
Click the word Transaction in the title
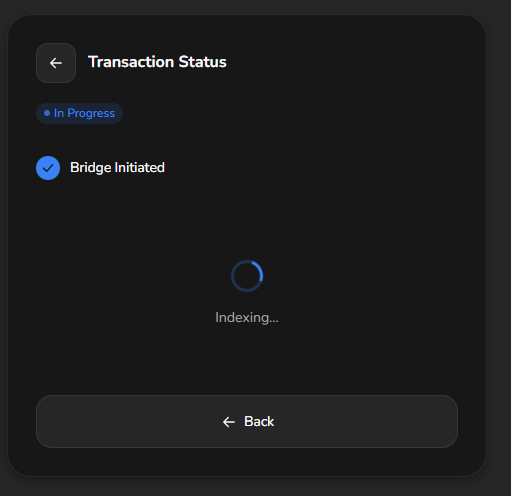click(131, 62)
